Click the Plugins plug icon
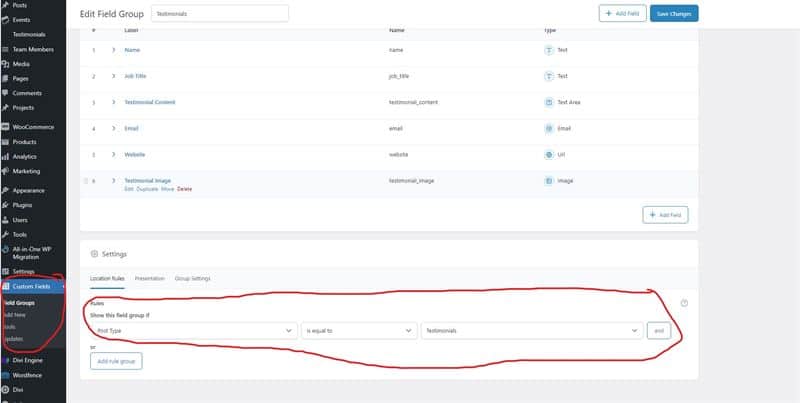The image size is (800, 403). (6, 205)
